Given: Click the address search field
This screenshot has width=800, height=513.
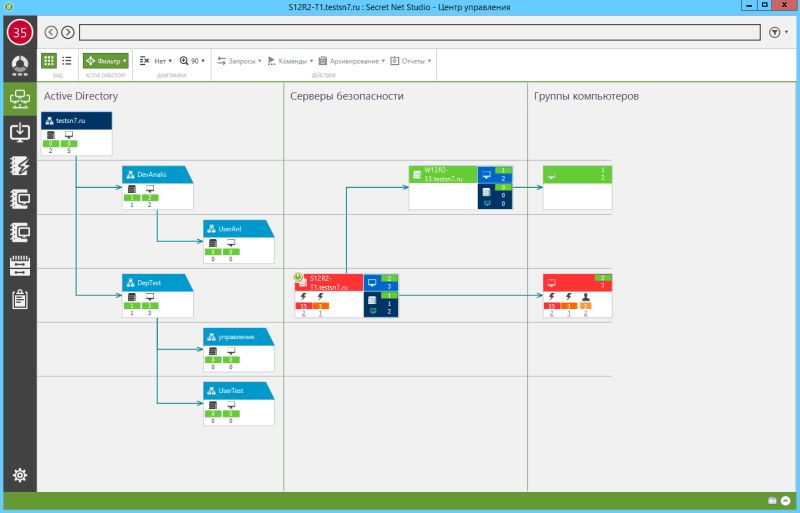Looking at the screenshot, I should [x=419, y=33].
